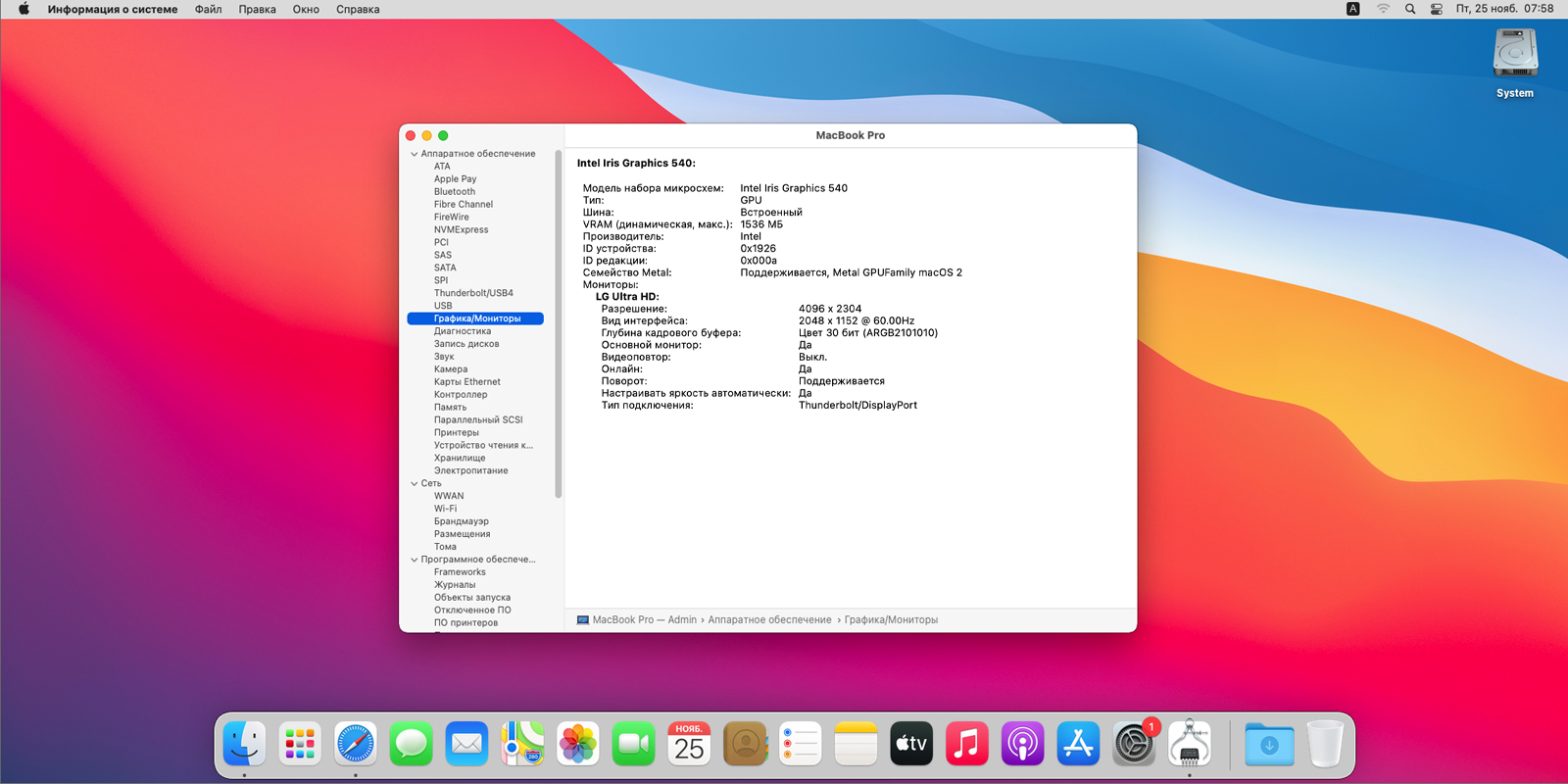
Task: Click Wi-Fi status icon in menu bar
Action: tap(1383, 9)
